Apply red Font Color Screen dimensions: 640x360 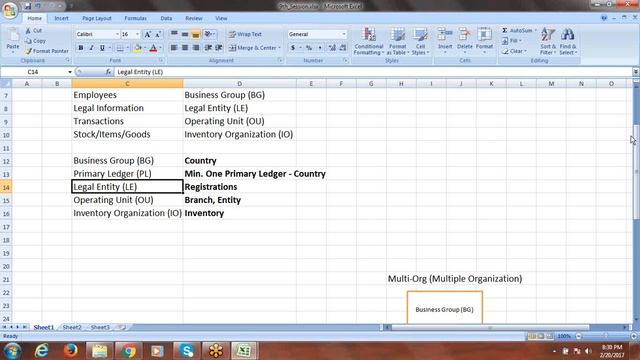153,48
